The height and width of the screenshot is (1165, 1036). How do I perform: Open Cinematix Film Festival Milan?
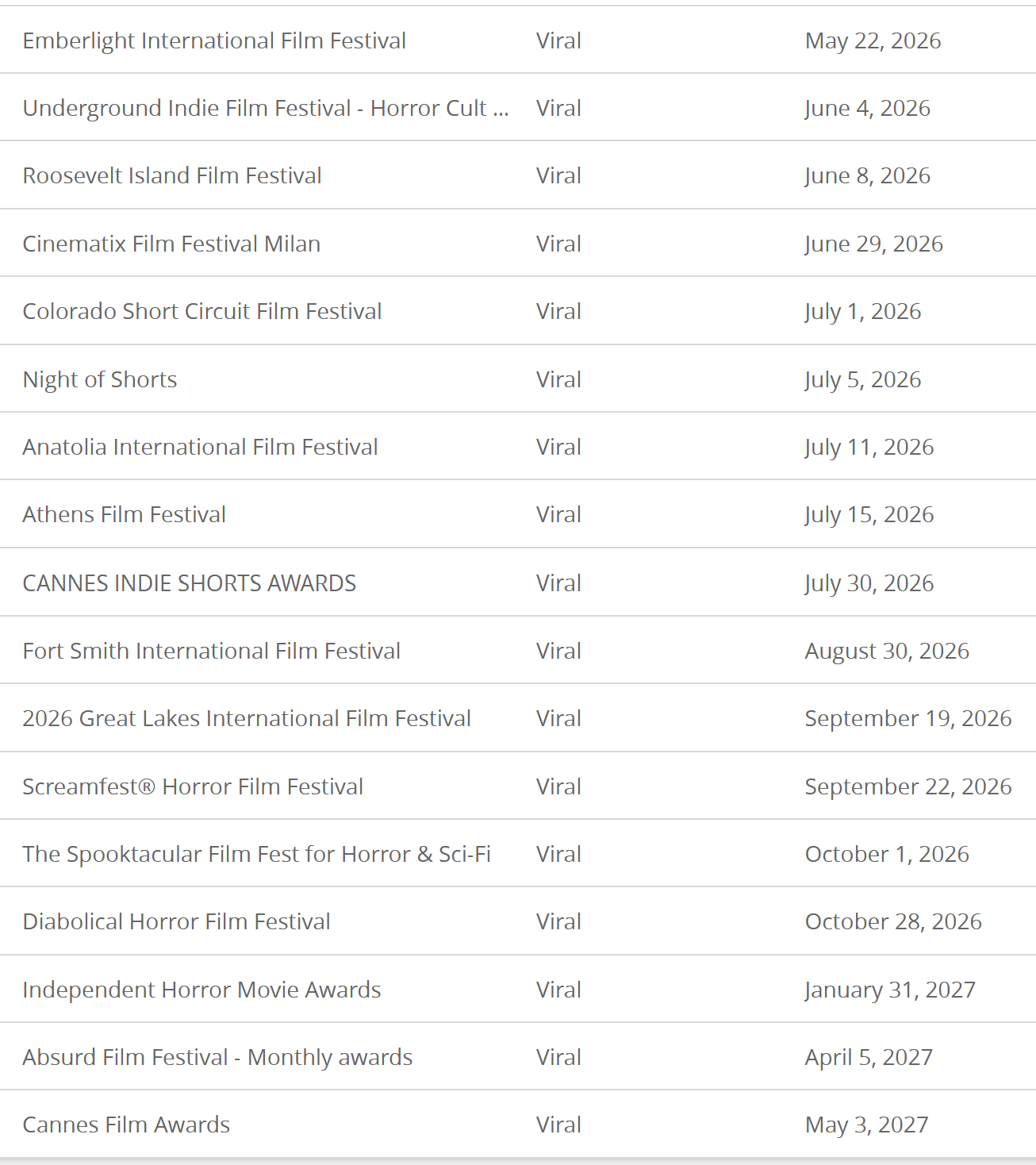tap(171, 244)
